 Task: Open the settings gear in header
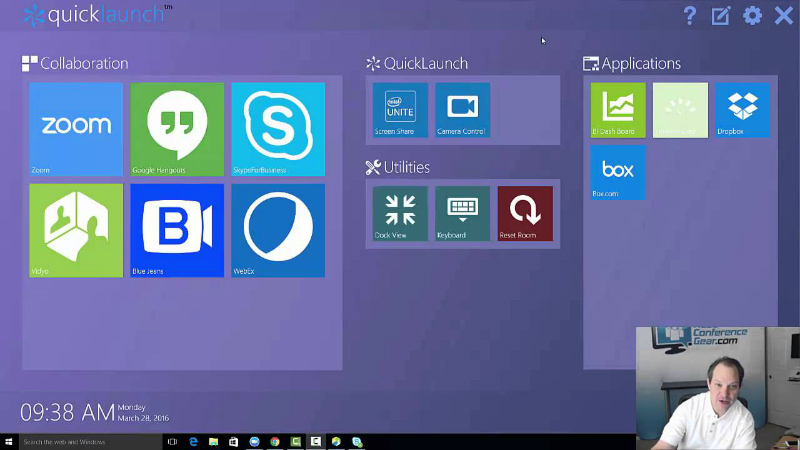(x=752, y=15)
